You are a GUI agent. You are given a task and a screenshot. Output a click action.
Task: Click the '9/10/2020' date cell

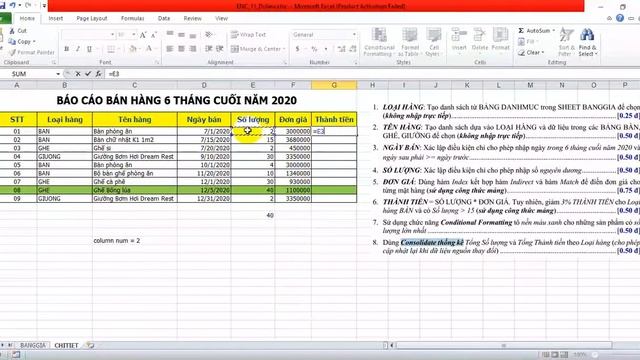click(x=204, y=156)
